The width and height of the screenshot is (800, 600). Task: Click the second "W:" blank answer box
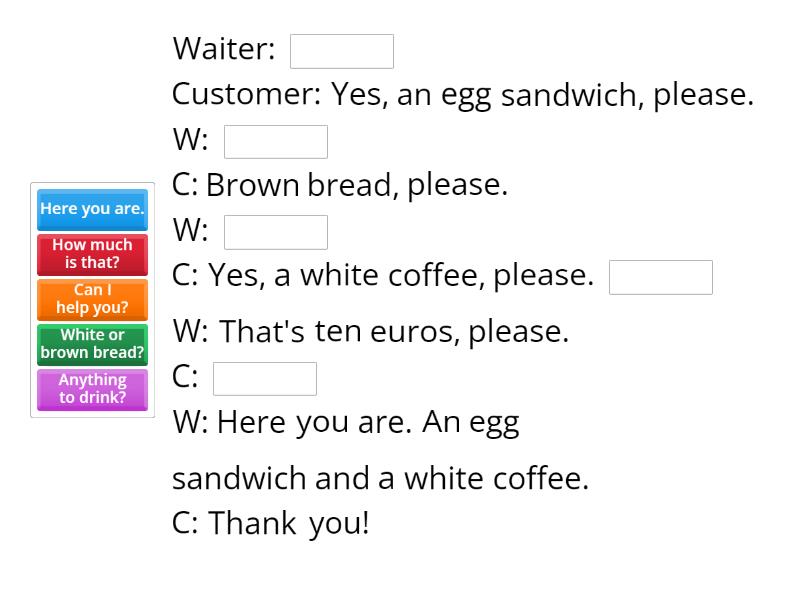276,231
